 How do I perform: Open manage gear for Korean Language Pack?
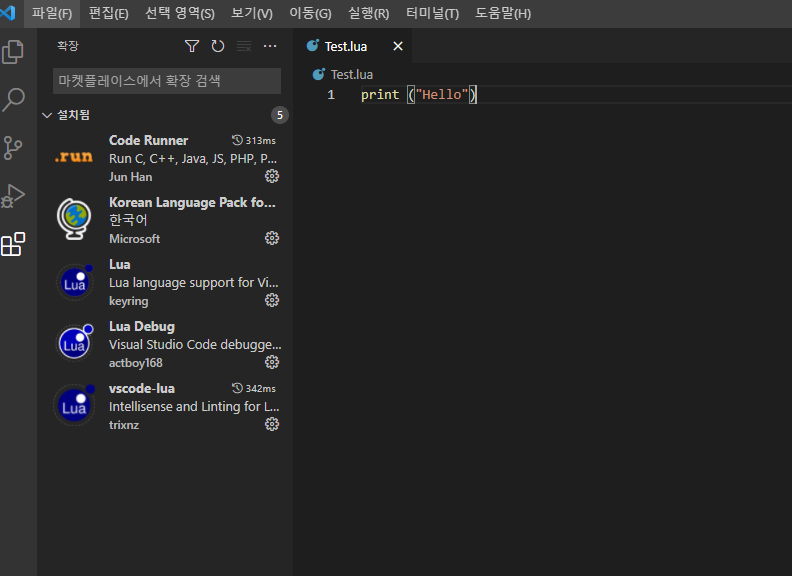coord(272,238)
